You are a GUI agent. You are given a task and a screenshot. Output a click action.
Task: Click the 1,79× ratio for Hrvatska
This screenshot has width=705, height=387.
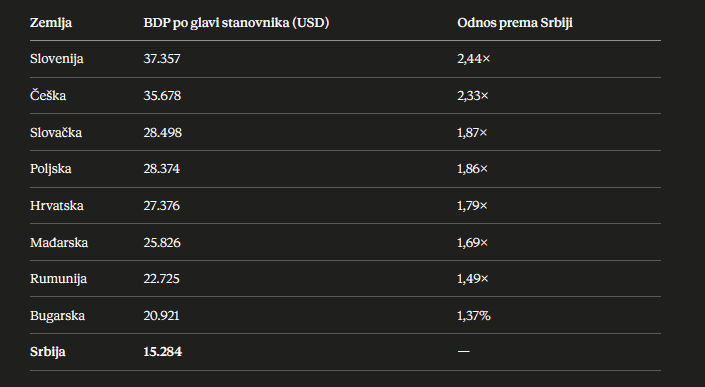pyautogui.click(x=472, y=206)
